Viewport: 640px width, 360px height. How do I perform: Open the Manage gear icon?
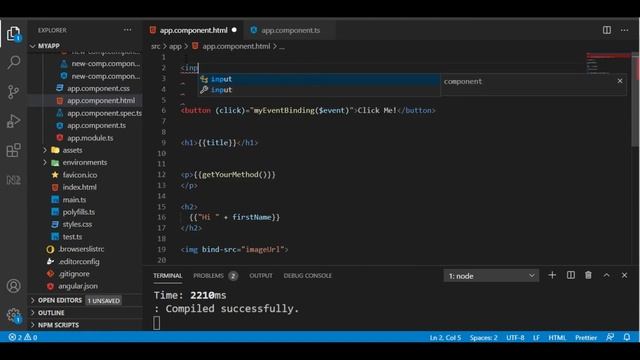(x=13, y=315)
